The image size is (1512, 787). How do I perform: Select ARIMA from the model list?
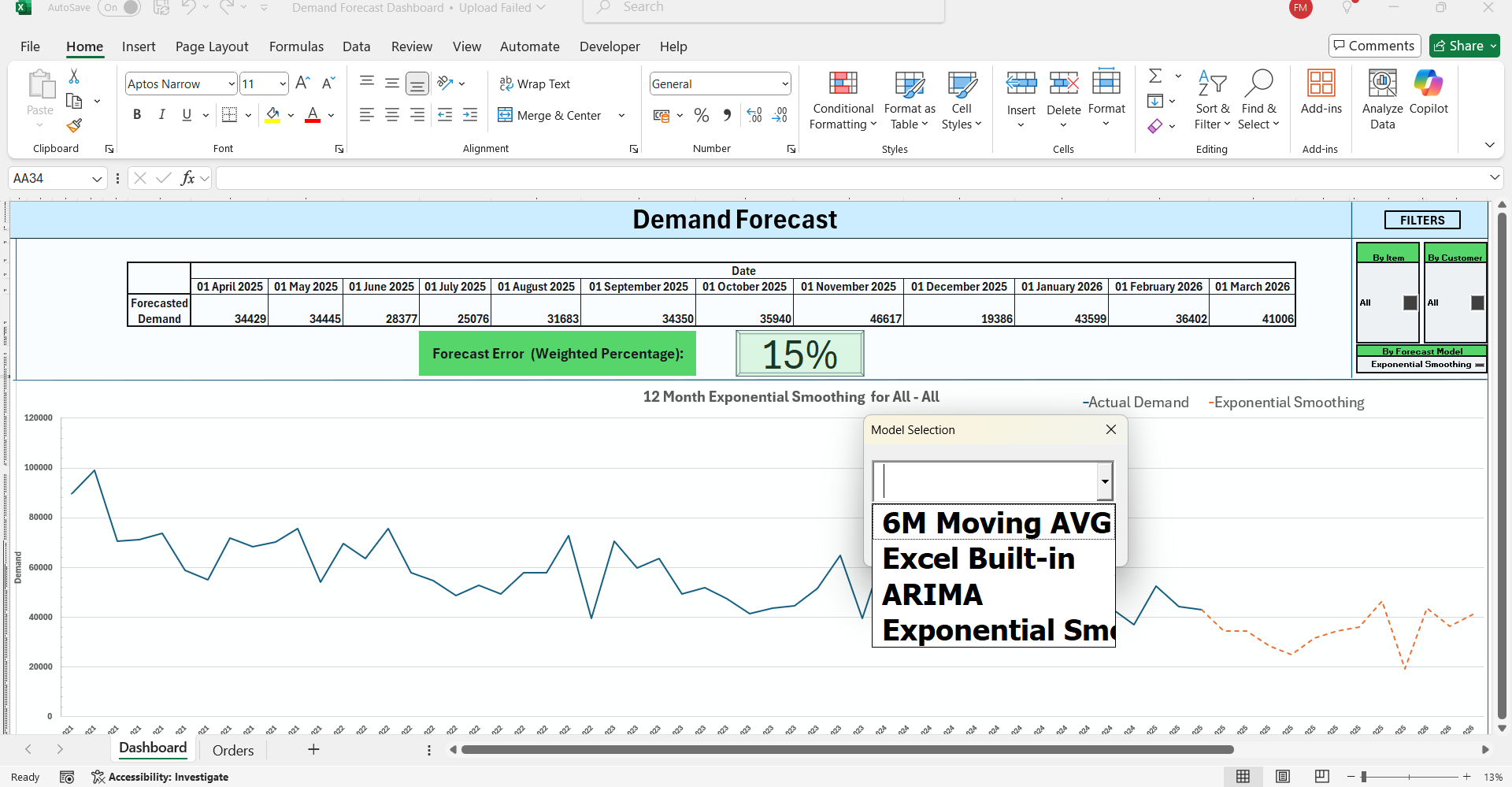933,595
